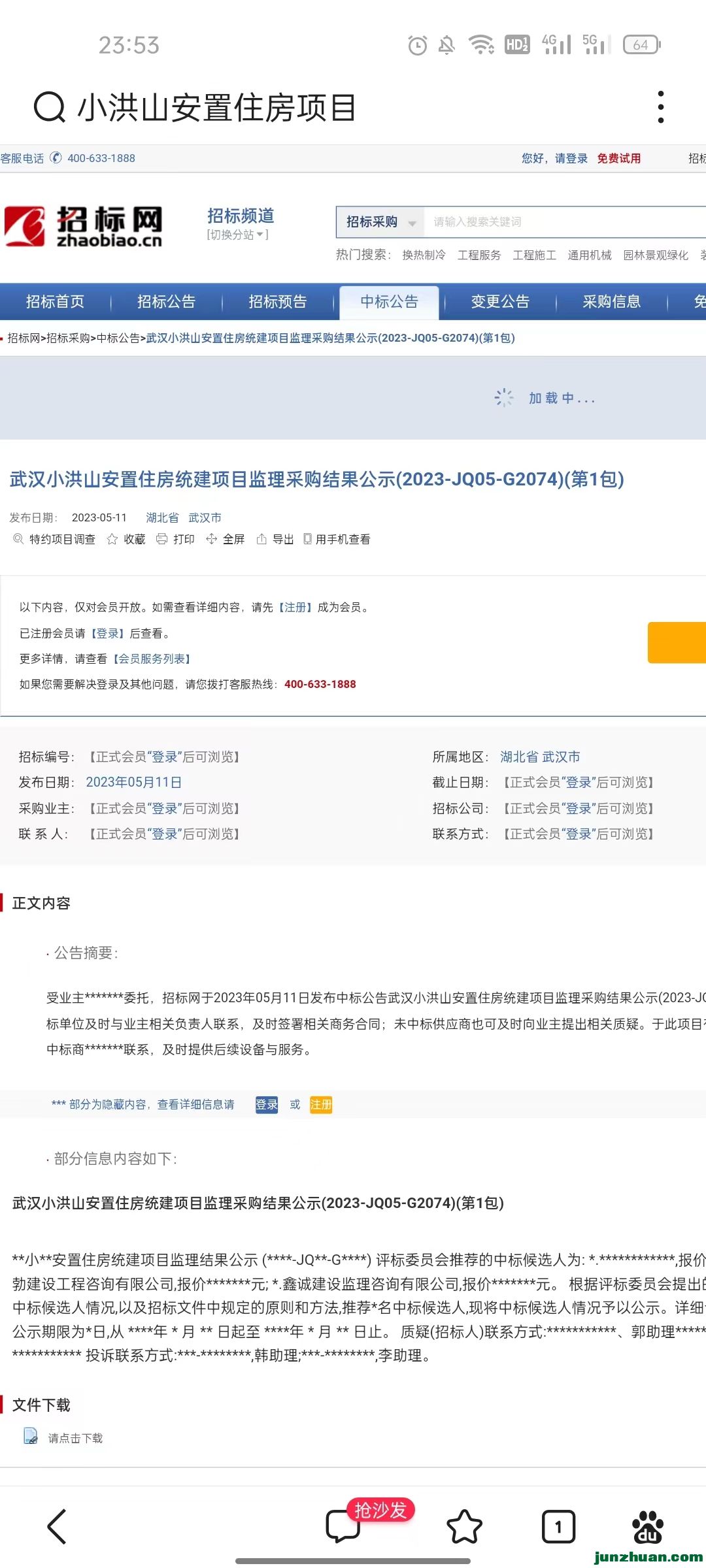Click the 请点击下载 download link
The width and height of the screenshot is (706, 1568).
click(x=76, y=1438)
